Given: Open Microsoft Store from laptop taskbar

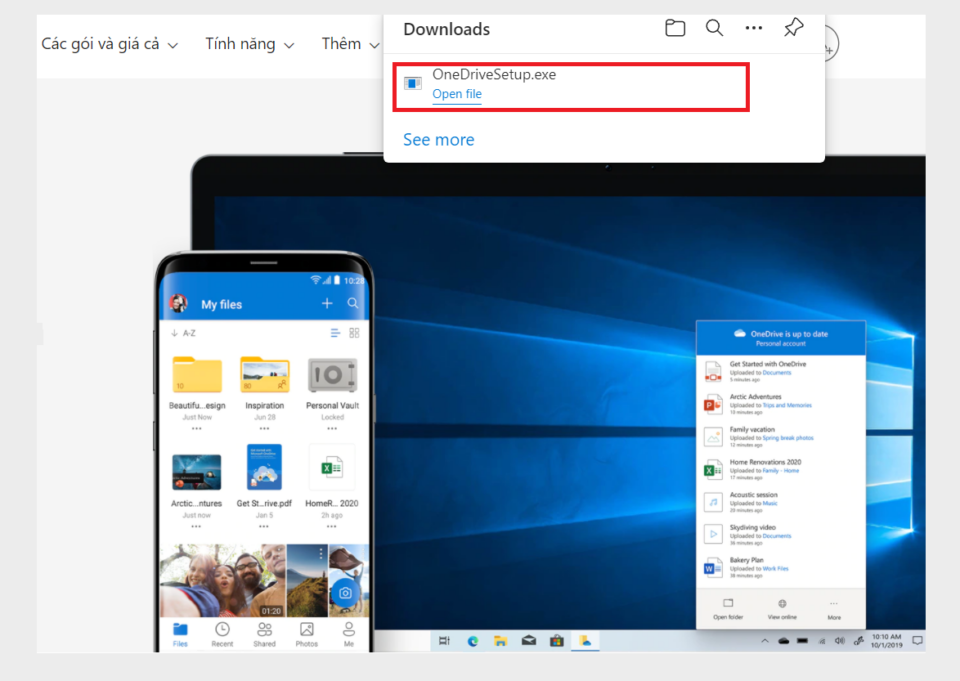Looking at the screenshot, I should 557,641.
